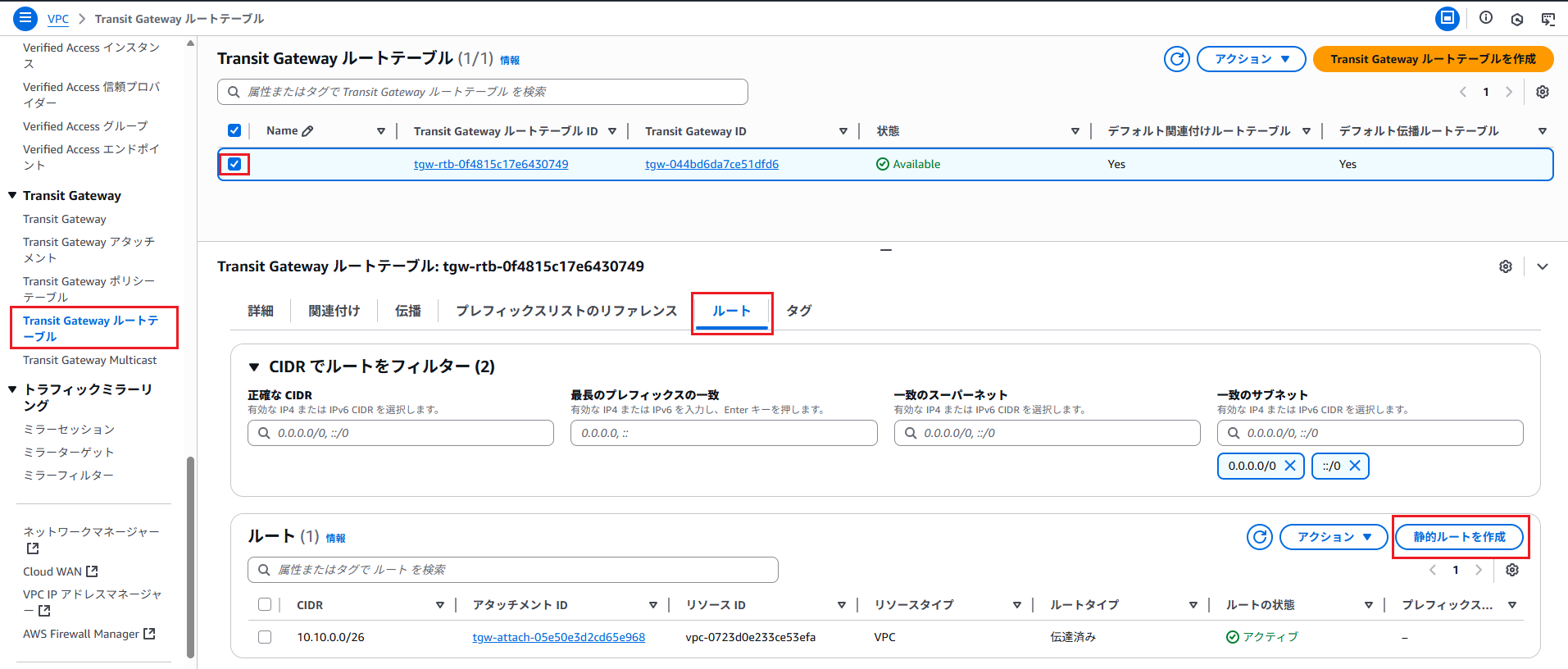Open the hamburger navigation menu
The width and height of the screenshot is (1568, 669).
pyautogui.click(x=25, y=18)
